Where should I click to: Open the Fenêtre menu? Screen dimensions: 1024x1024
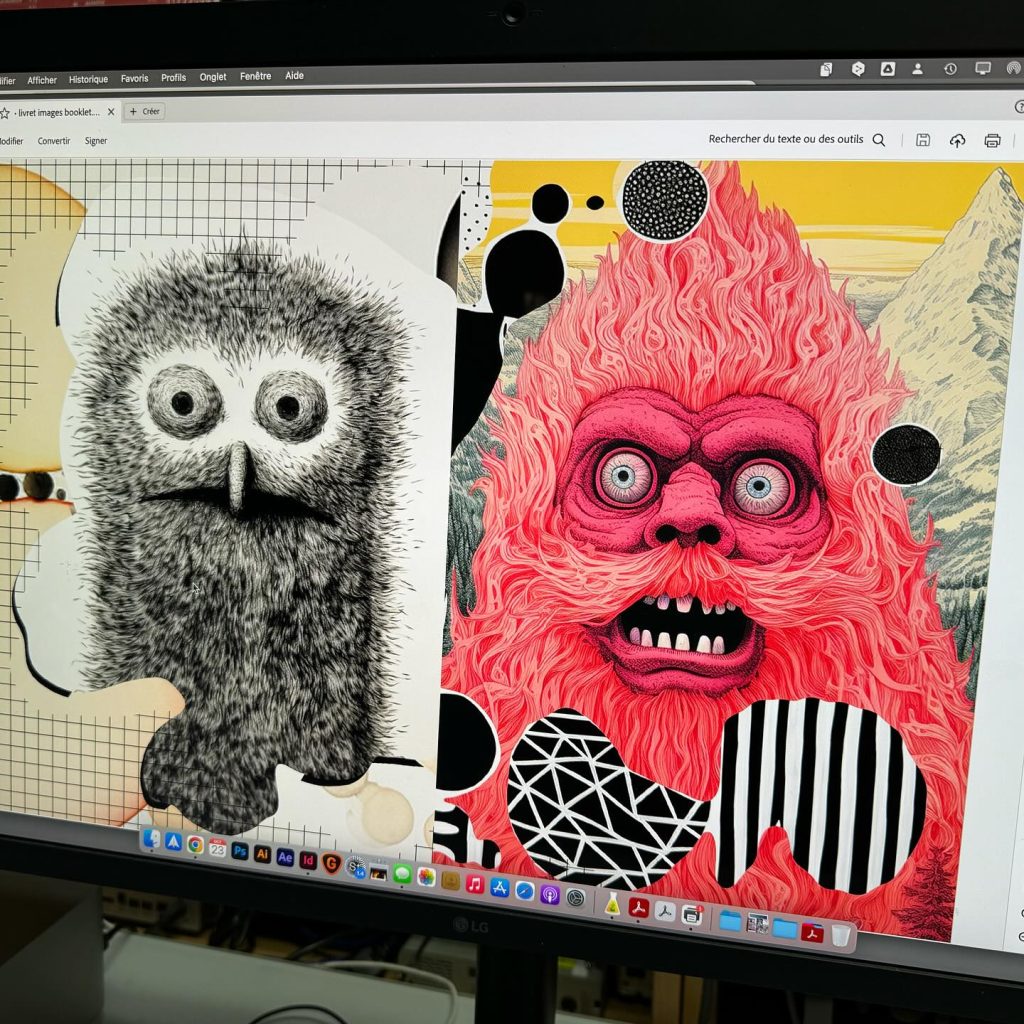coord(255,76)
